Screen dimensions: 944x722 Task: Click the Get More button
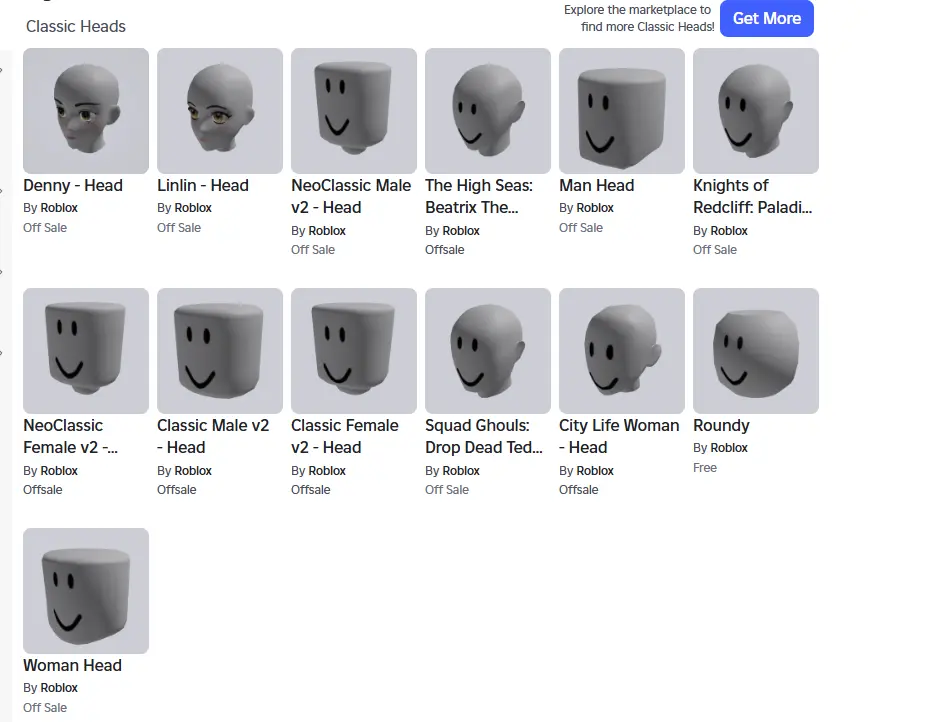click(766, 18)
